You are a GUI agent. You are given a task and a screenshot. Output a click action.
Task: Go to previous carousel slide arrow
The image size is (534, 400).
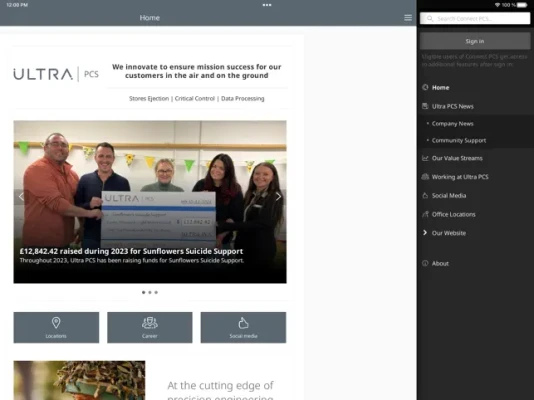pyautogui.click(x=21, y=196)
